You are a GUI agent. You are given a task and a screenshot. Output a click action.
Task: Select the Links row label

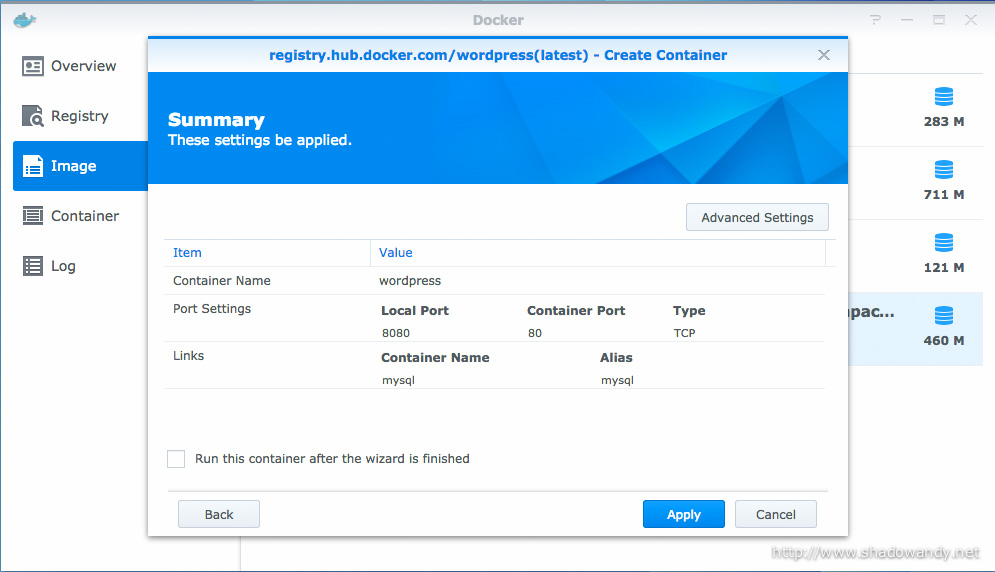(x=188, y=356)
